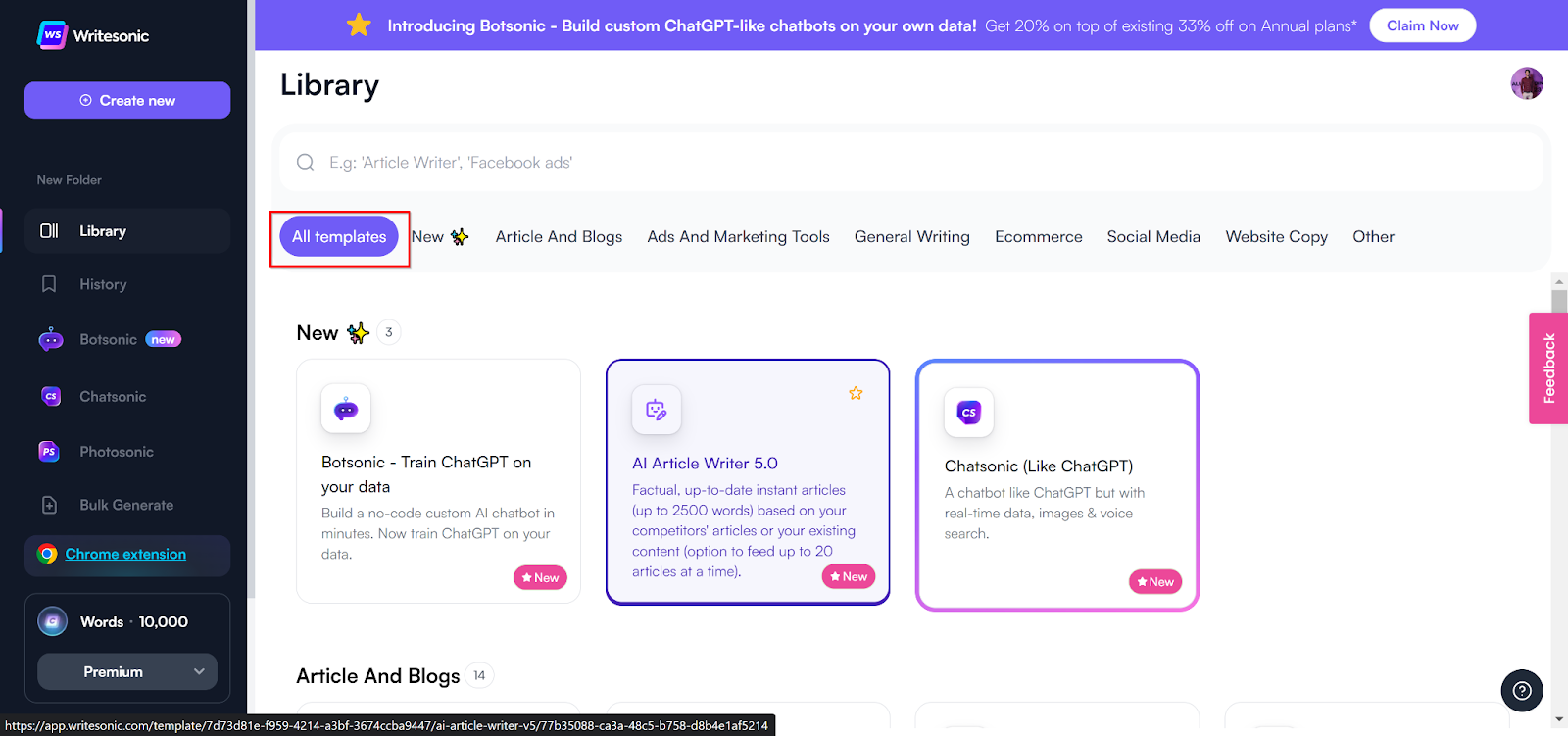Click into the template search field
Image resolution: width=1568 pixels, height=736 pixels.
coord(911,163)
